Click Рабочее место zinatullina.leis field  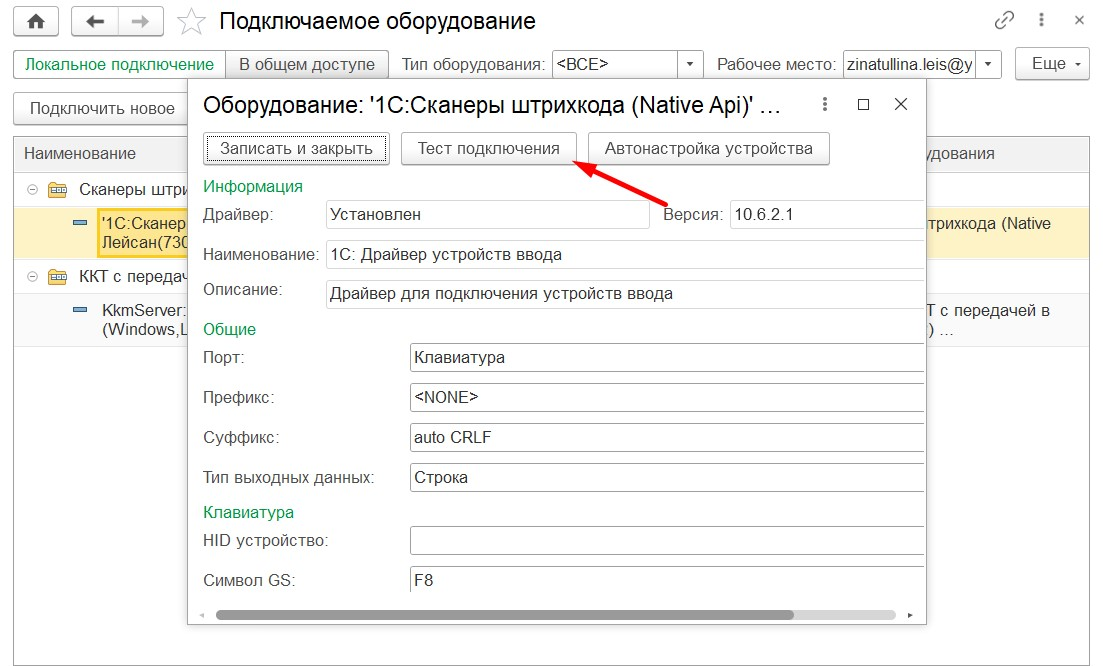click(x=910, y=65)
